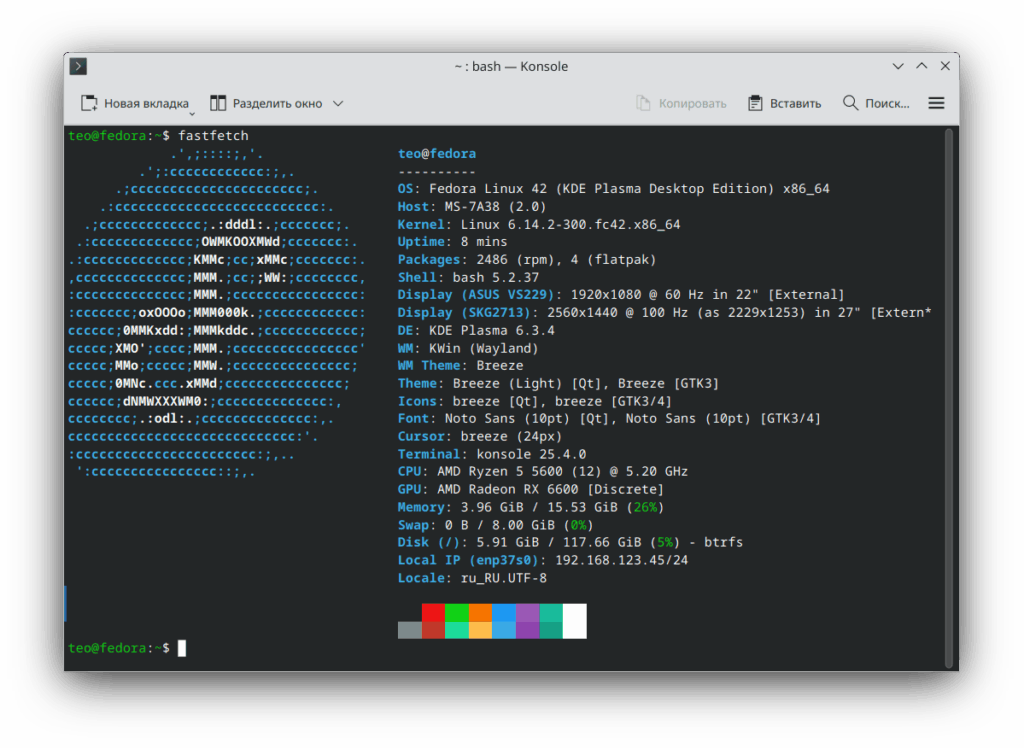Viewport: 1024px width, 748px height.
Task: Click the Theme line 'Breeze (Light) [Qt]'
Action: (558, 383)
